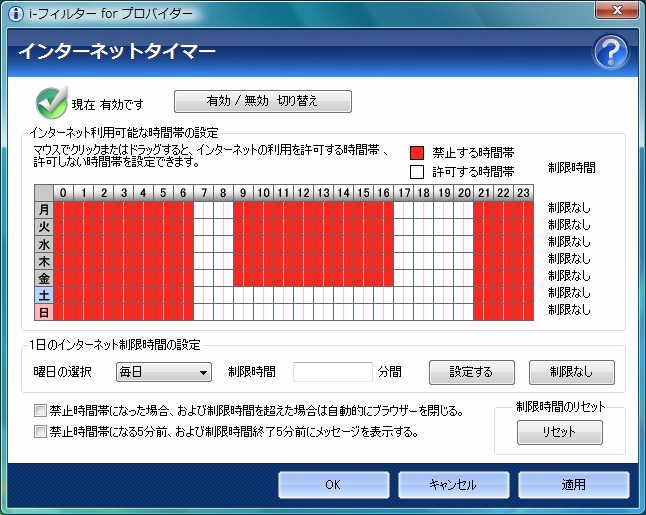Click the hour 21 column header

pos(484,193)
